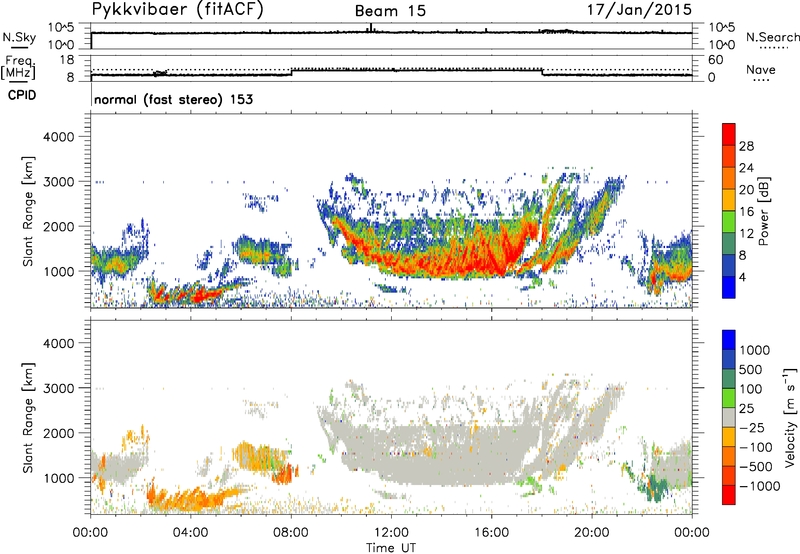The width and height of the screenshot is (800, 554).
Task: Click the blue bottom of the power color bar
Action: (x=729, y=287)
